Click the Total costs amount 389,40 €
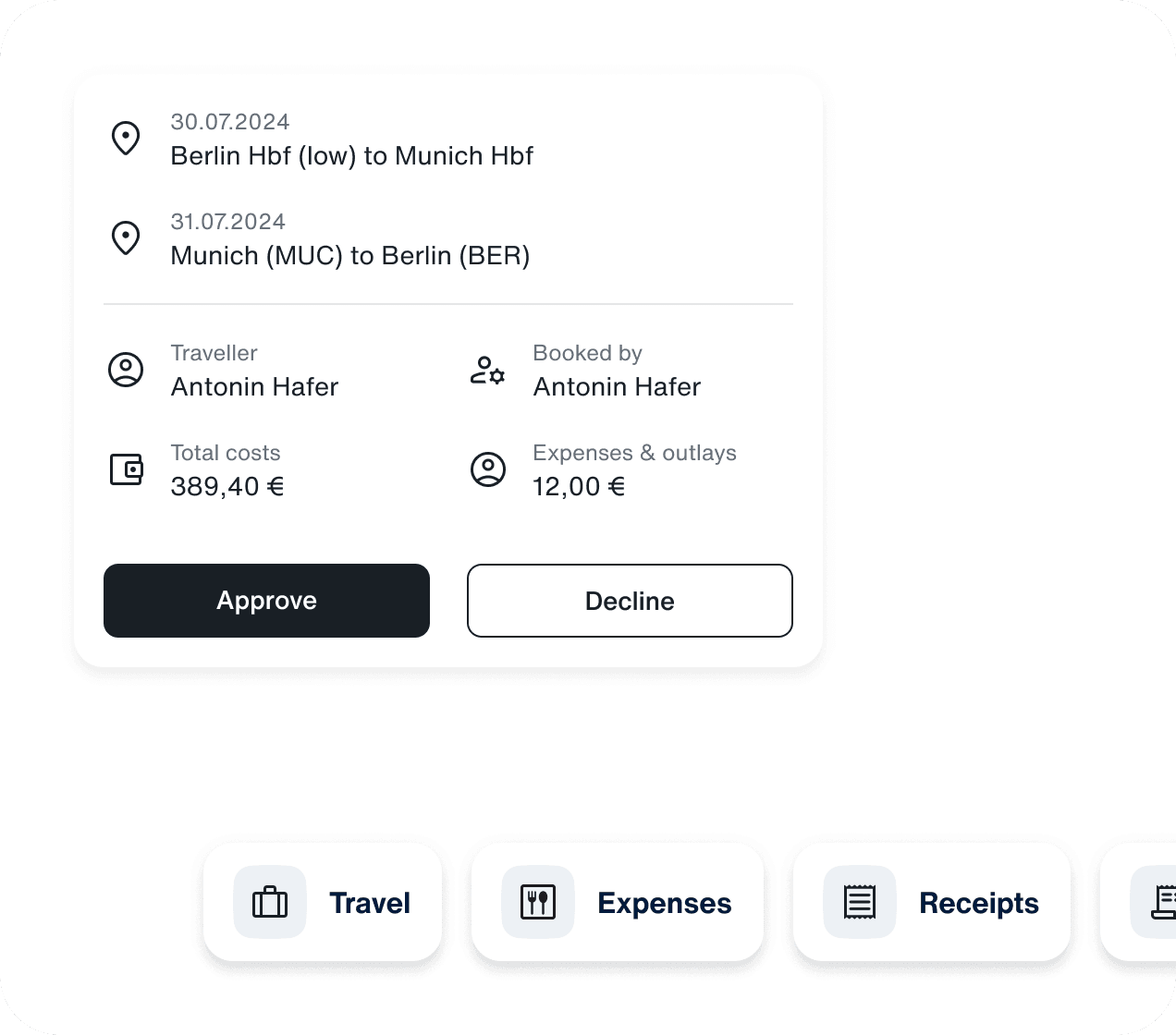Screen dimensions: 1176x1035 pyautogui.click(x=227, y=486)
